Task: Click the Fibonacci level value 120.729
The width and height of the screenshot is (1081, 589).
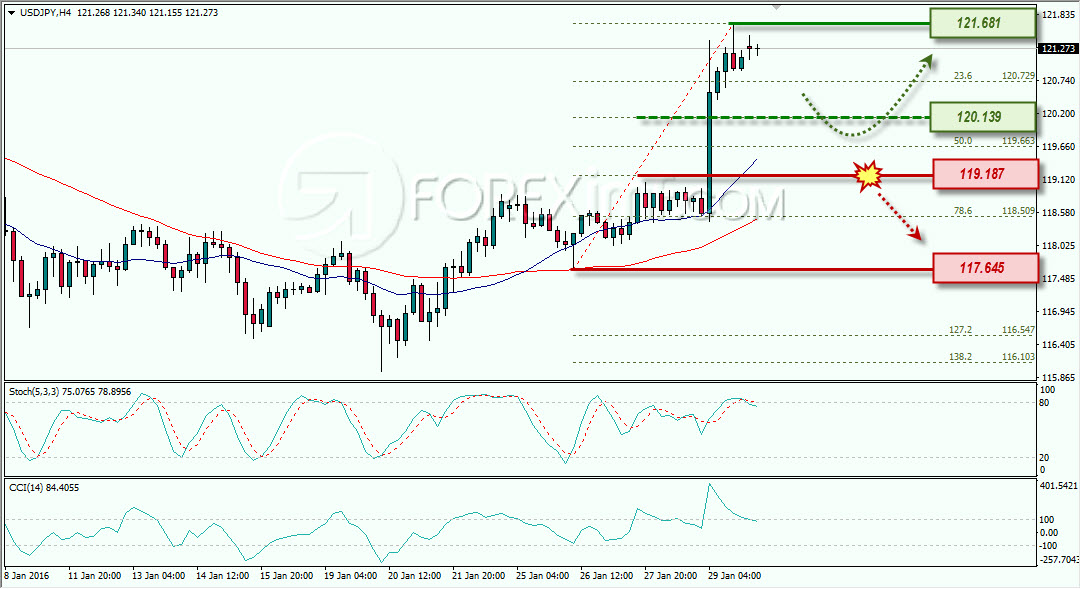Action: pyautogui.click(x=1018, y=76)
